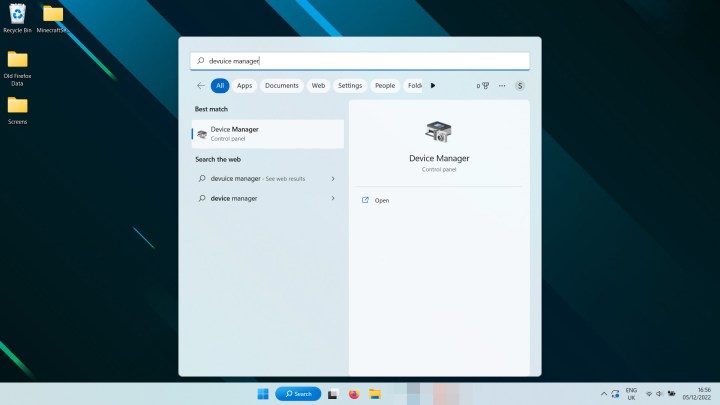Open the rewards trophy points icon
This screenshot has height=405, width=720.
[x=483, y=86]
